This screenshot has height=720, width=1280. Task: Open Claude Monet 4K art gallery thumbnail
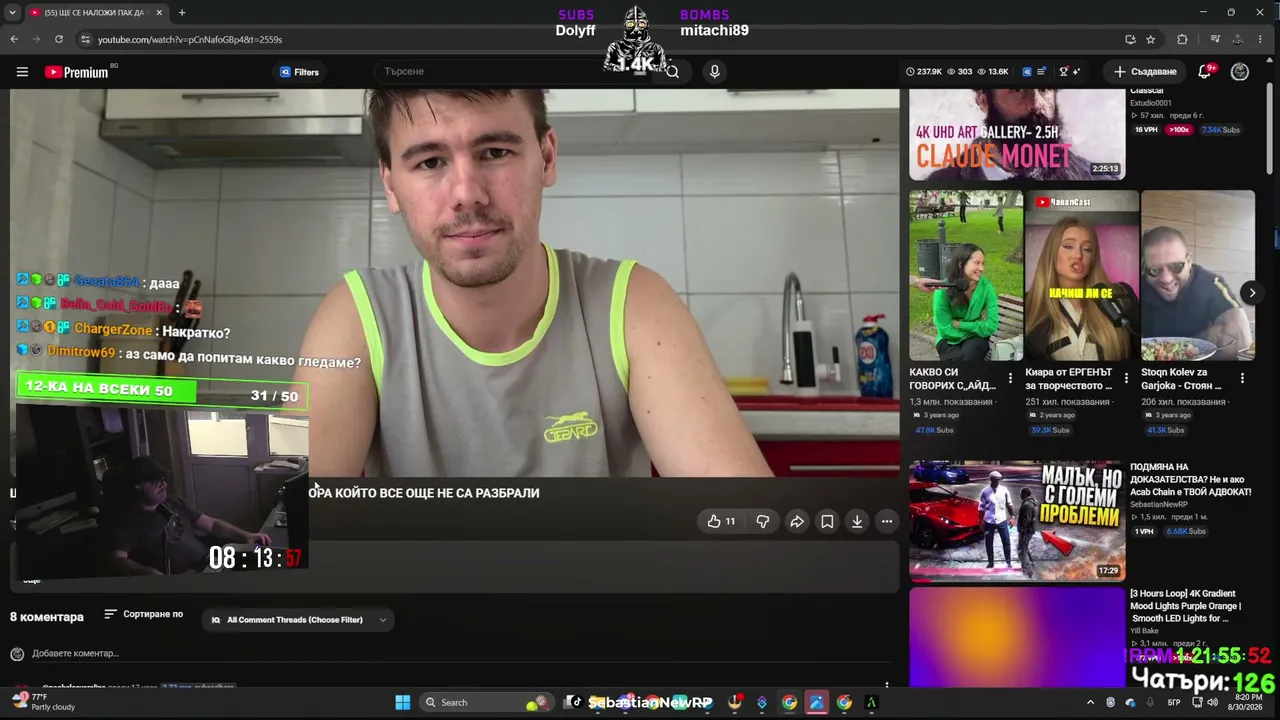pos(1017,134)
